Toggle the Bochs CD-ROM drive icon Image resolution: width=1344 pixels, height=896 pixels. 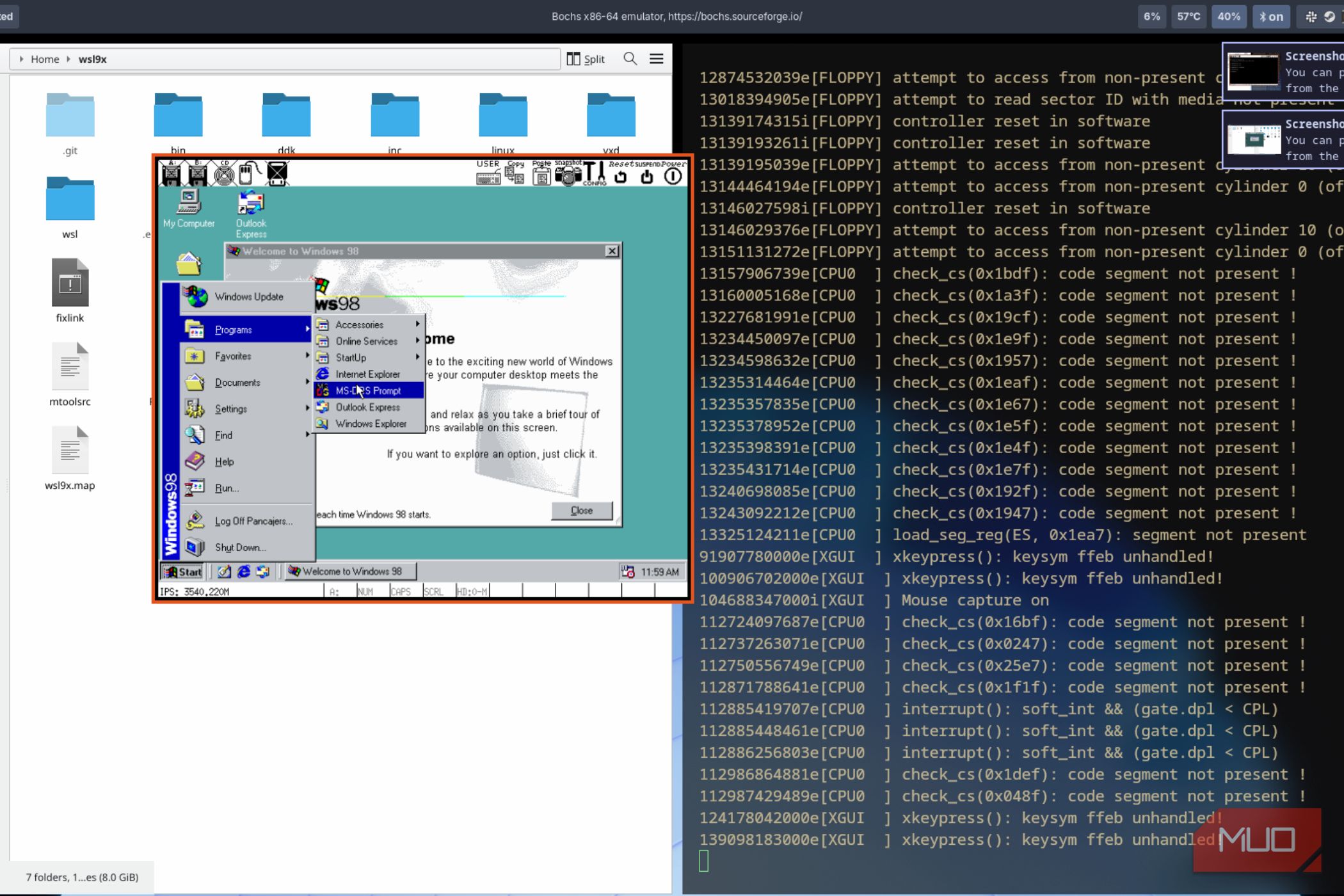(224, 173)
